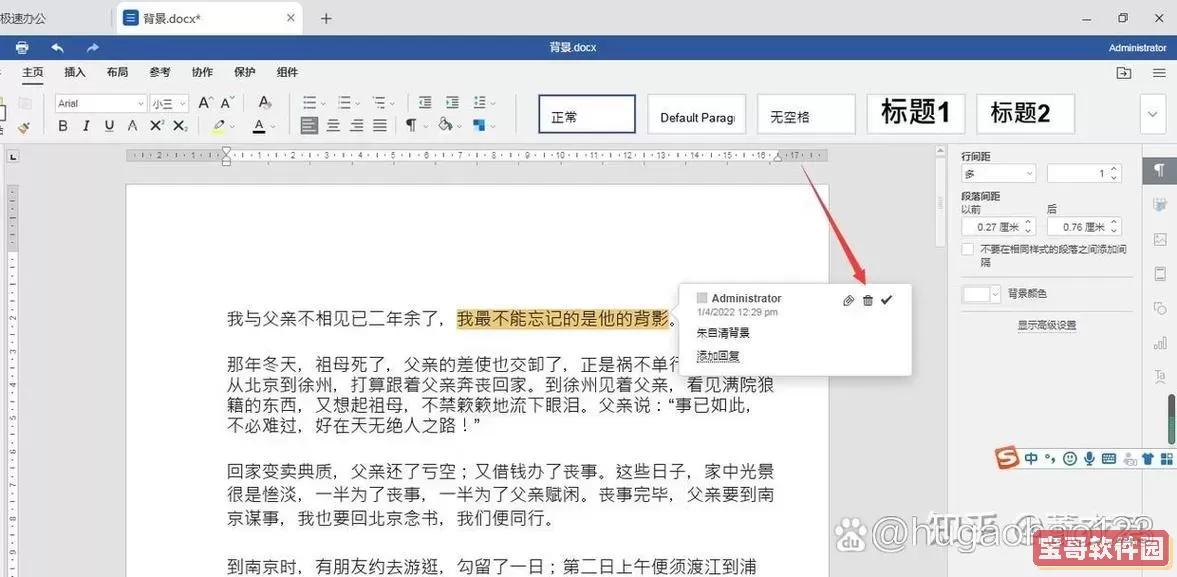Open a new tab with the plus button
Viewport: 1177px width, 577px height.
(x=326, y=18)
